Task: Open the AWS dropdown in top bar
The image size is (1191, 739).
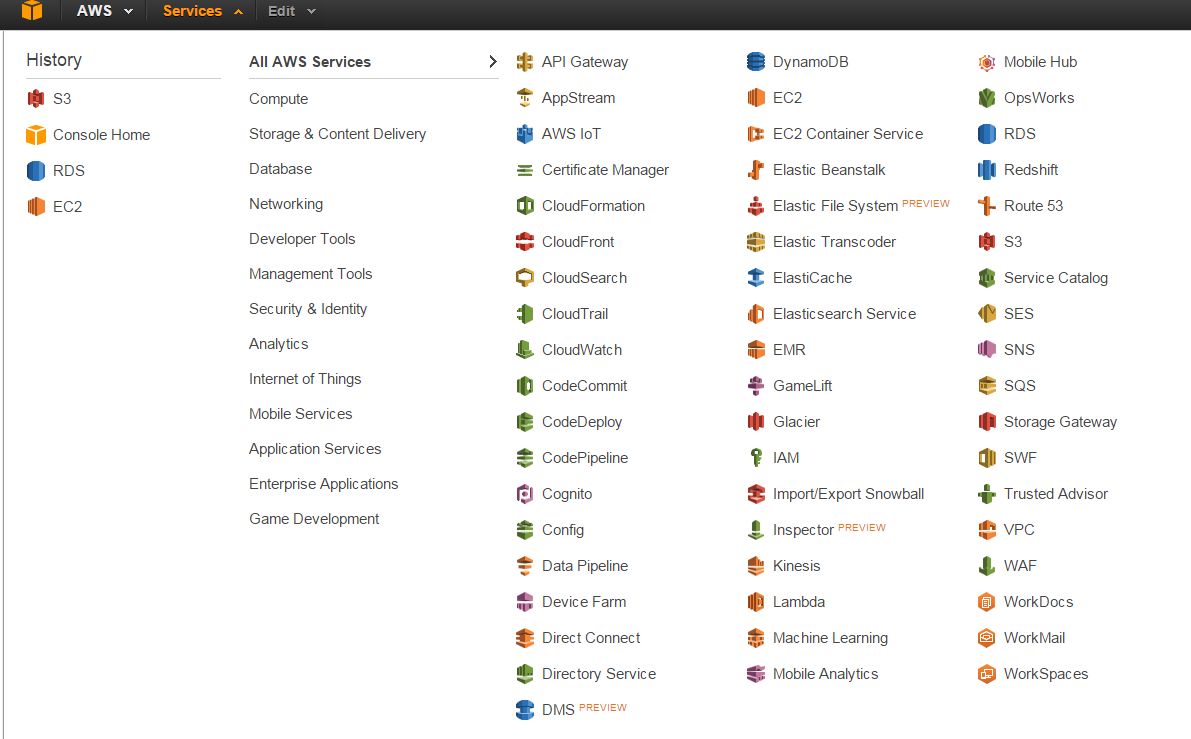Action: 105,11
